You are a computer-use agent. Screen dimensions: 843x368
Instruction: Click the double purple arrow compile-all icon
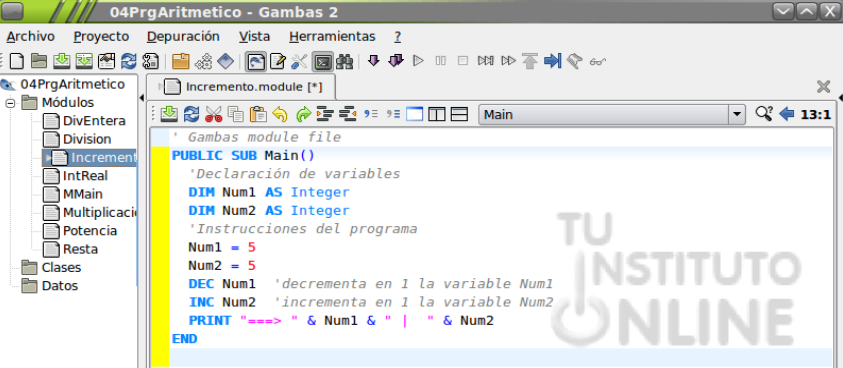[396, 60]
